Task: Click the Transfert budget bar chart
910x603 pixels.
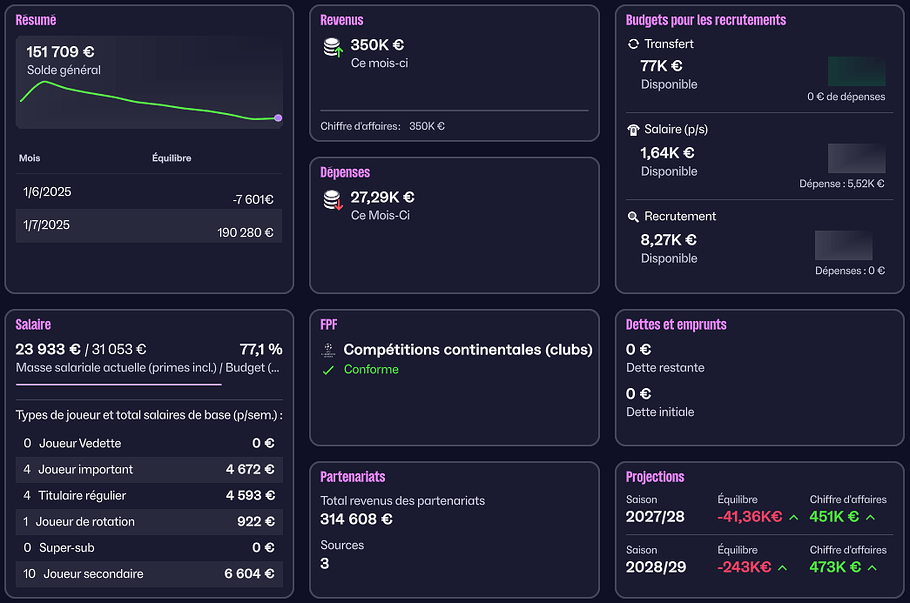Action: pyautogui.click(x=856, y=71)
